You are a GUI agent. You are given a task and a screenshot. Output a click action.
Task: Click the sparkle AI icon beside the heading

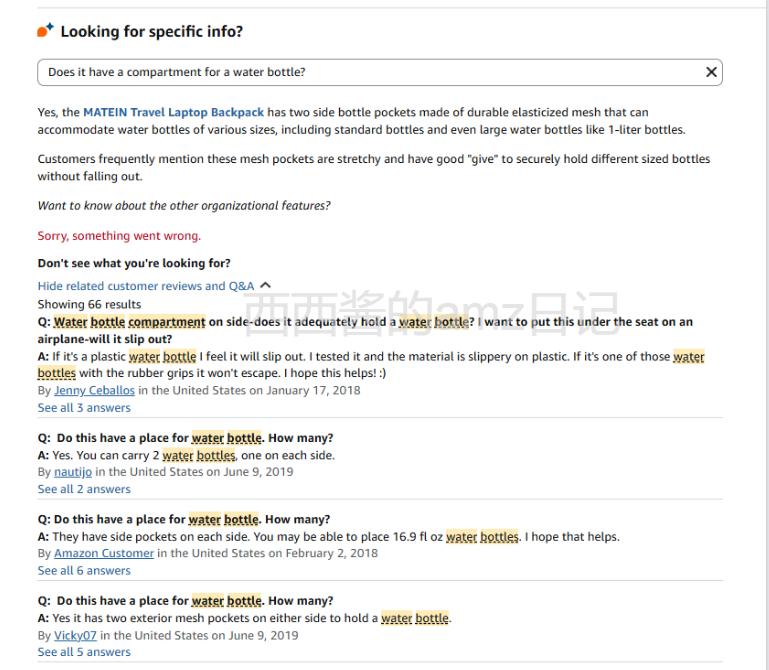[x=45, y=31]
